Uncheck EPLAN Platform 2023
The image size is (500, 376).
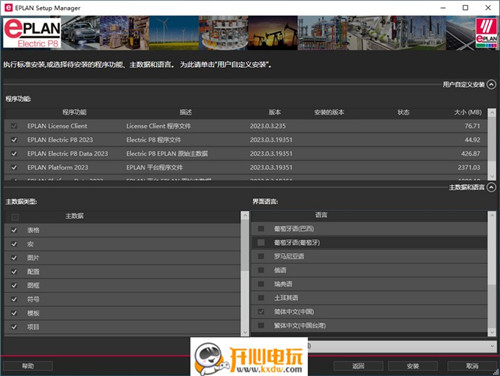[14, 168]
